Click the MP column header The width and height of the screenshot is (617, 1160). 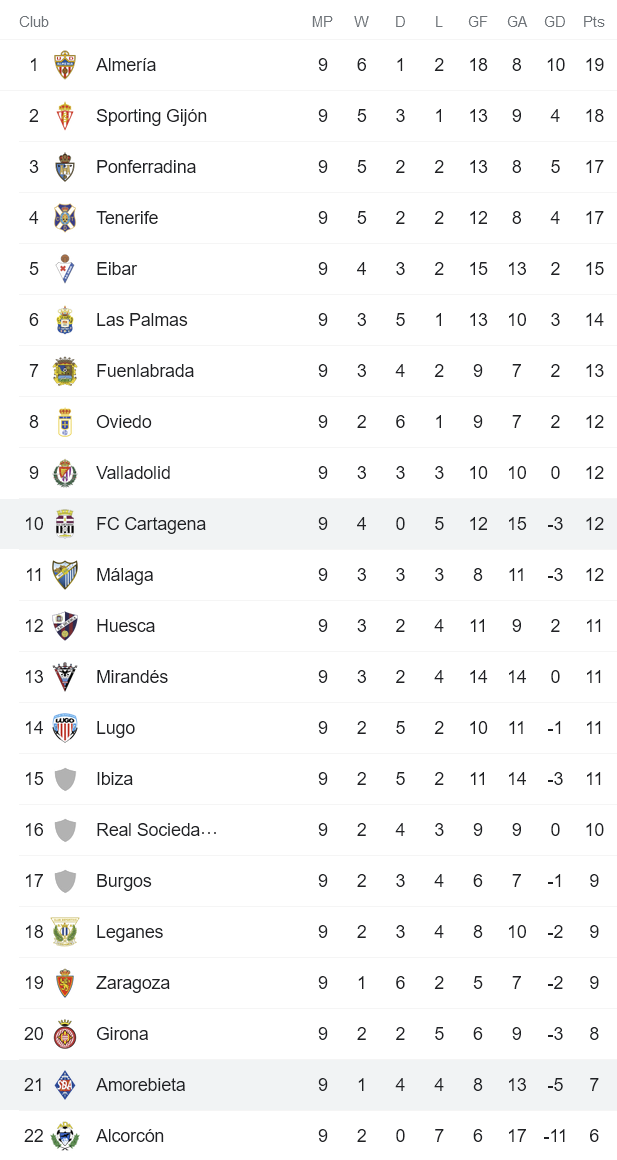(322, 22)
